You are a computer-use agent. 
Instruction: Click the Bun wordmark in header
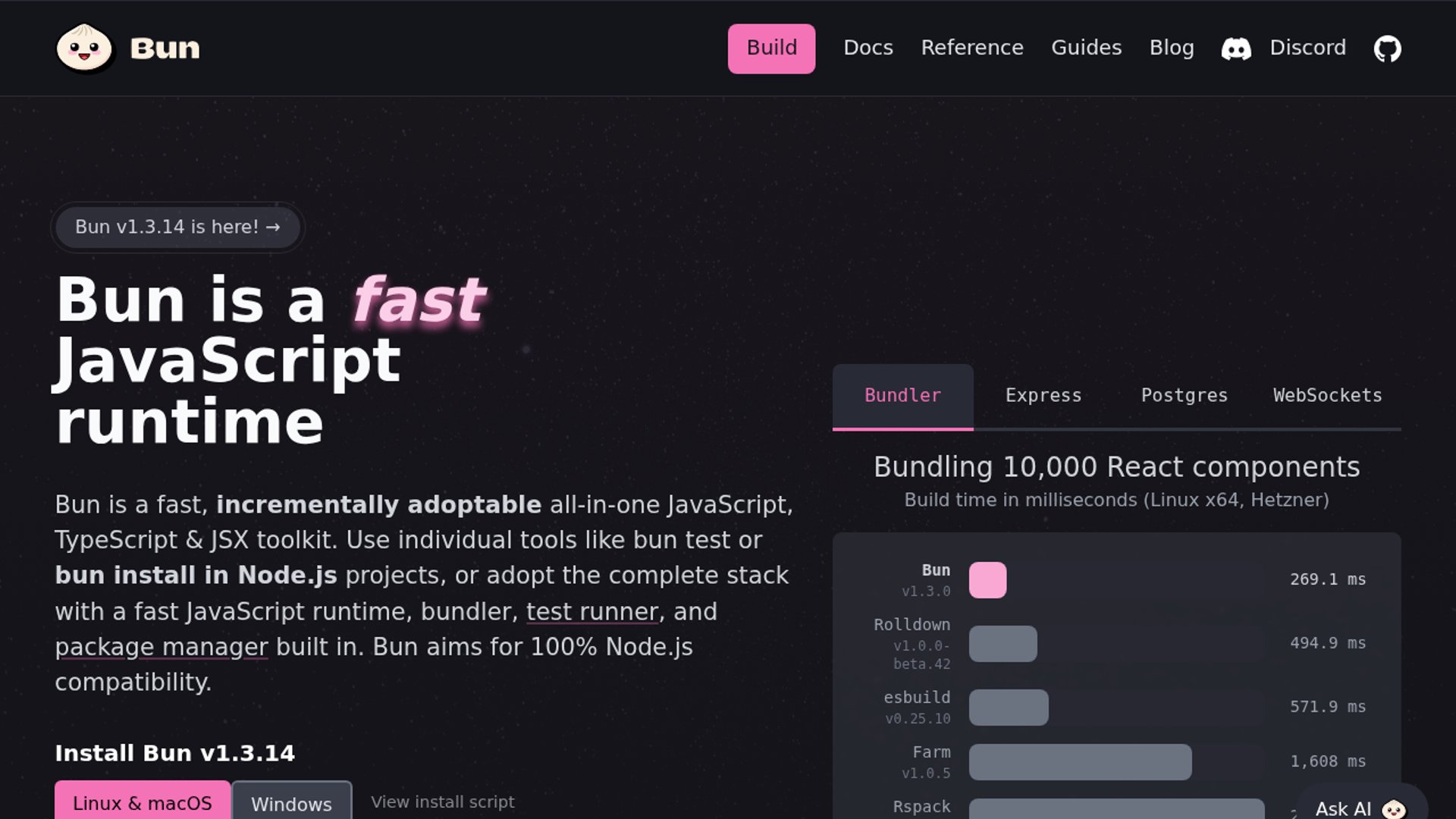165,49
